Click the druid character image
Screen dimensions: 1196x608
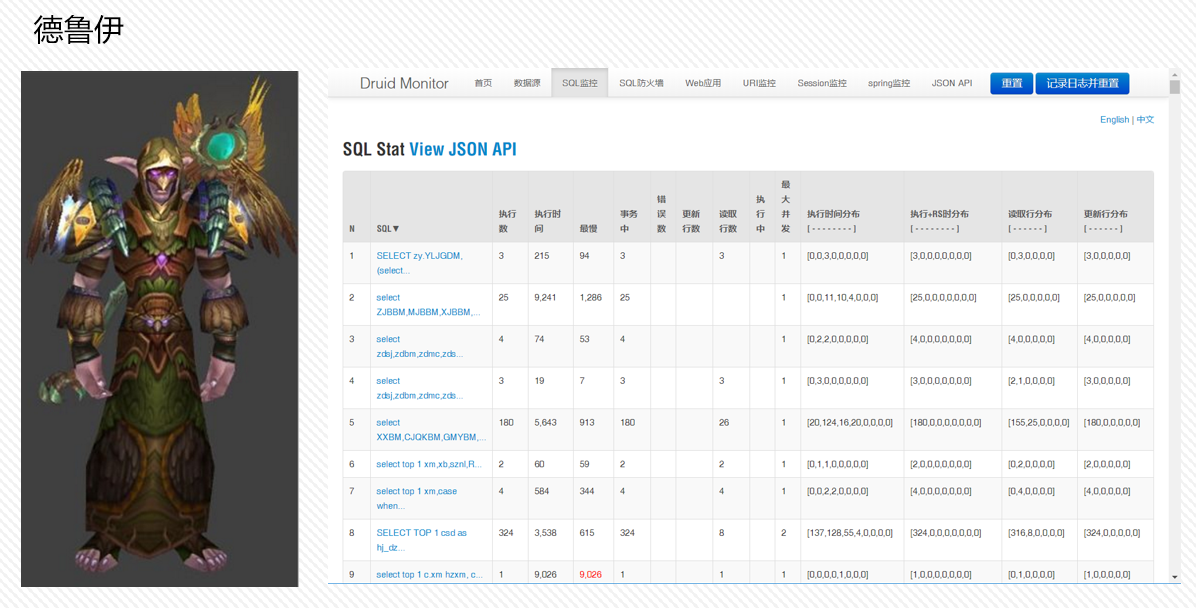click(159, 329)
